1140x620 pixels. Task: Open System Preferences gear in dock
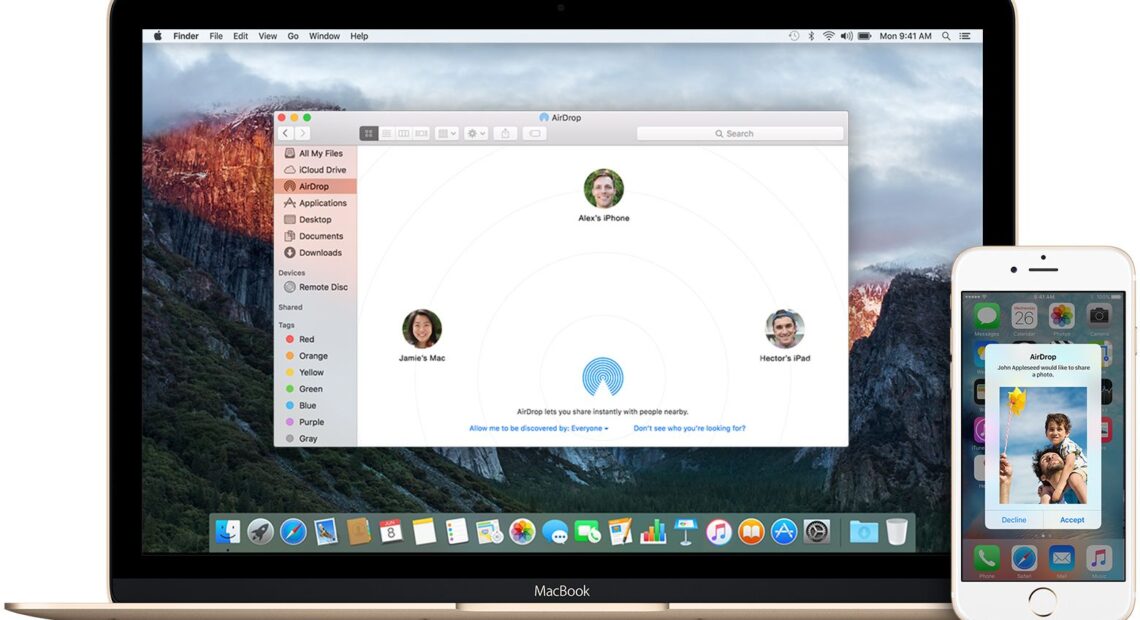pos(816,532)
